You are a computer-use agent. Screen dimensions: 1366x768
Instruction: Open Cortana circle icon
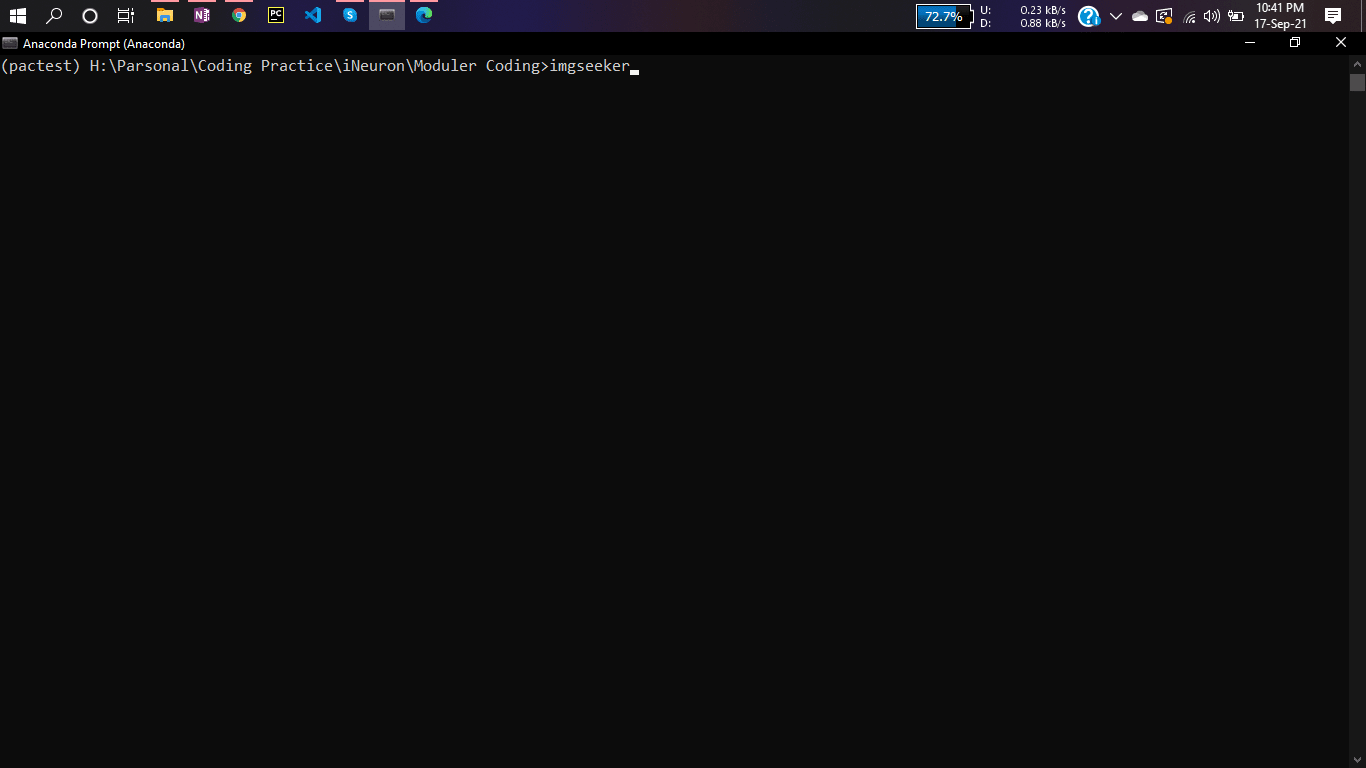point(90,16)
